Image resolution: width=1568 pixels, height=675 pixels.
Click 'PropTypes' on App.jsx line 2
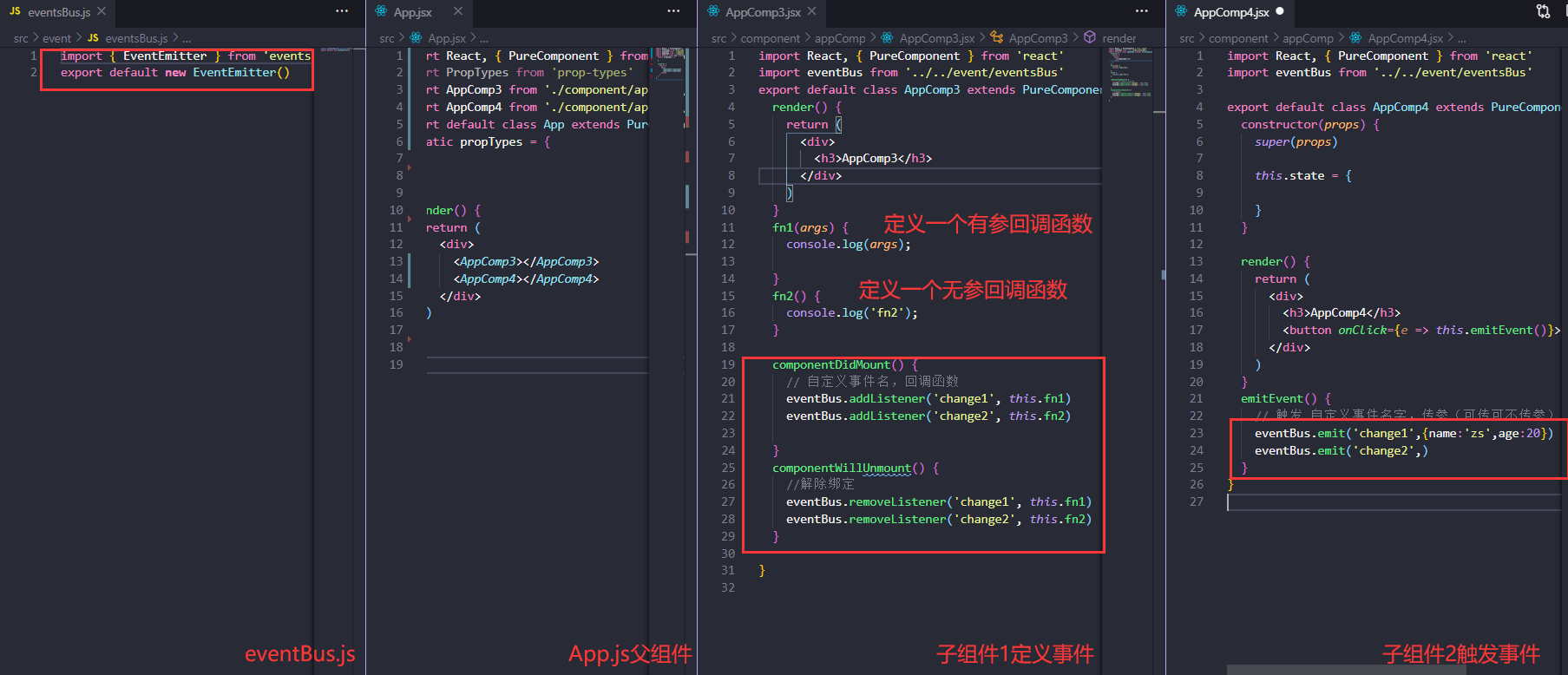tap(477, 72)
